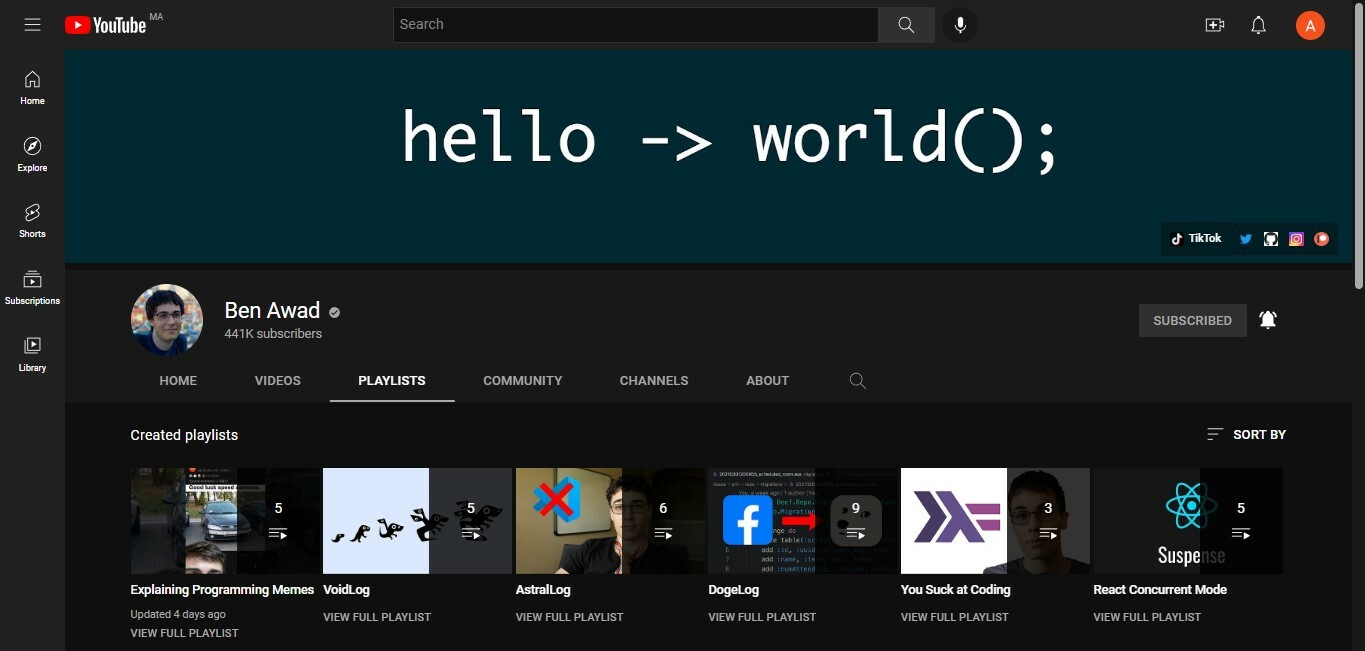The image size is (1365, 651).
Task: Open the Create video icon
Action: pyautogui.click(x=1215, y=25)
